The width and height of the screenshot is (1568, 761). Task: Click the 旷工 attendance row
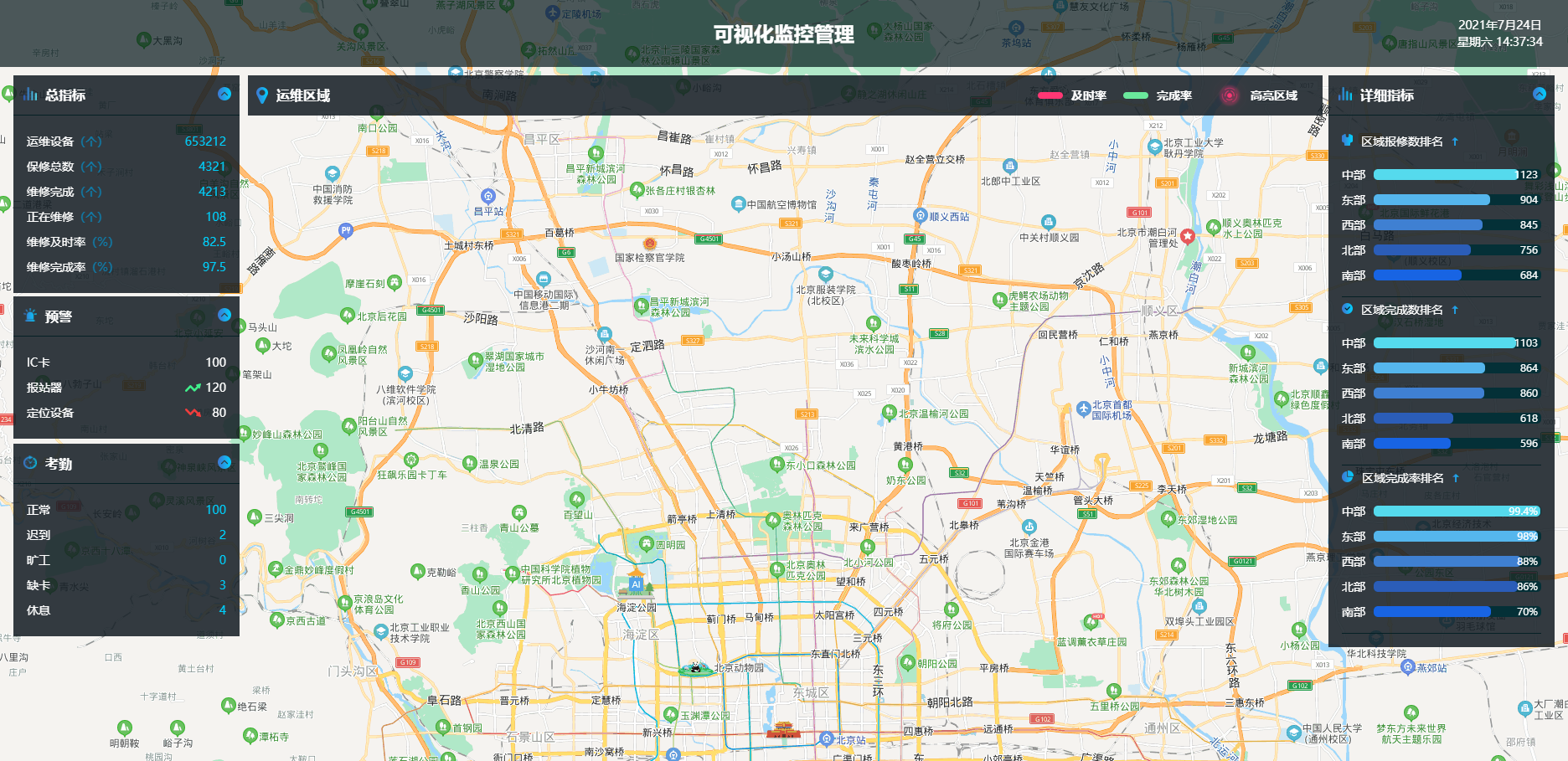126,560
